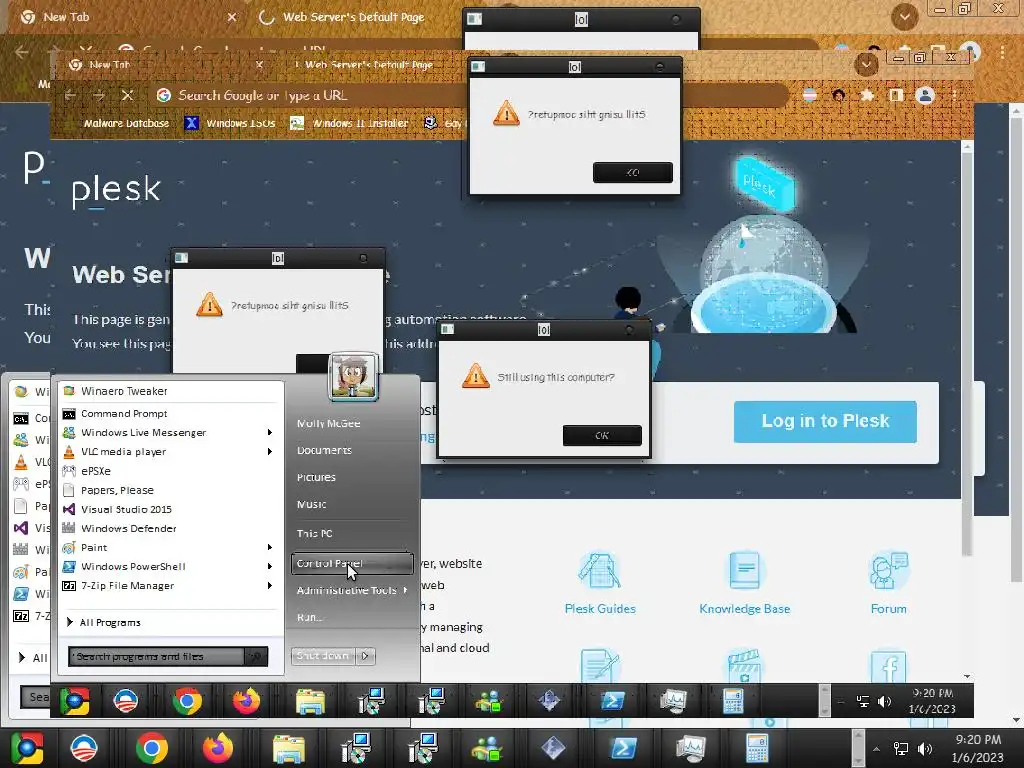Image resolution: width=1024 pixels, height=768 pixels.
Task: Open the Malware Database bookmark
Action: click(x=126, y=123)
